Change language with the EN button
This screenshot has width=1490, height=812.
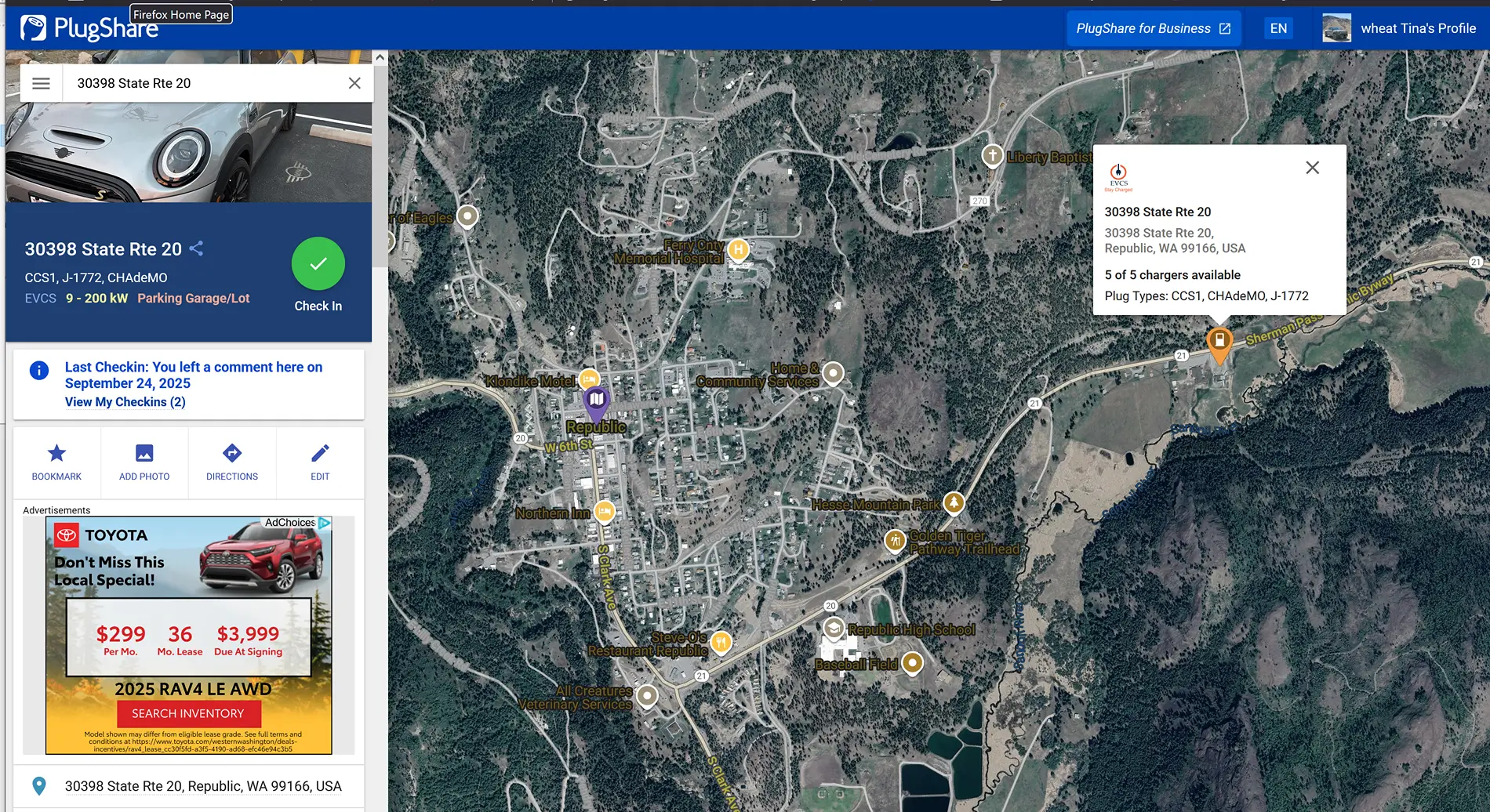(x=1278, y=29)
